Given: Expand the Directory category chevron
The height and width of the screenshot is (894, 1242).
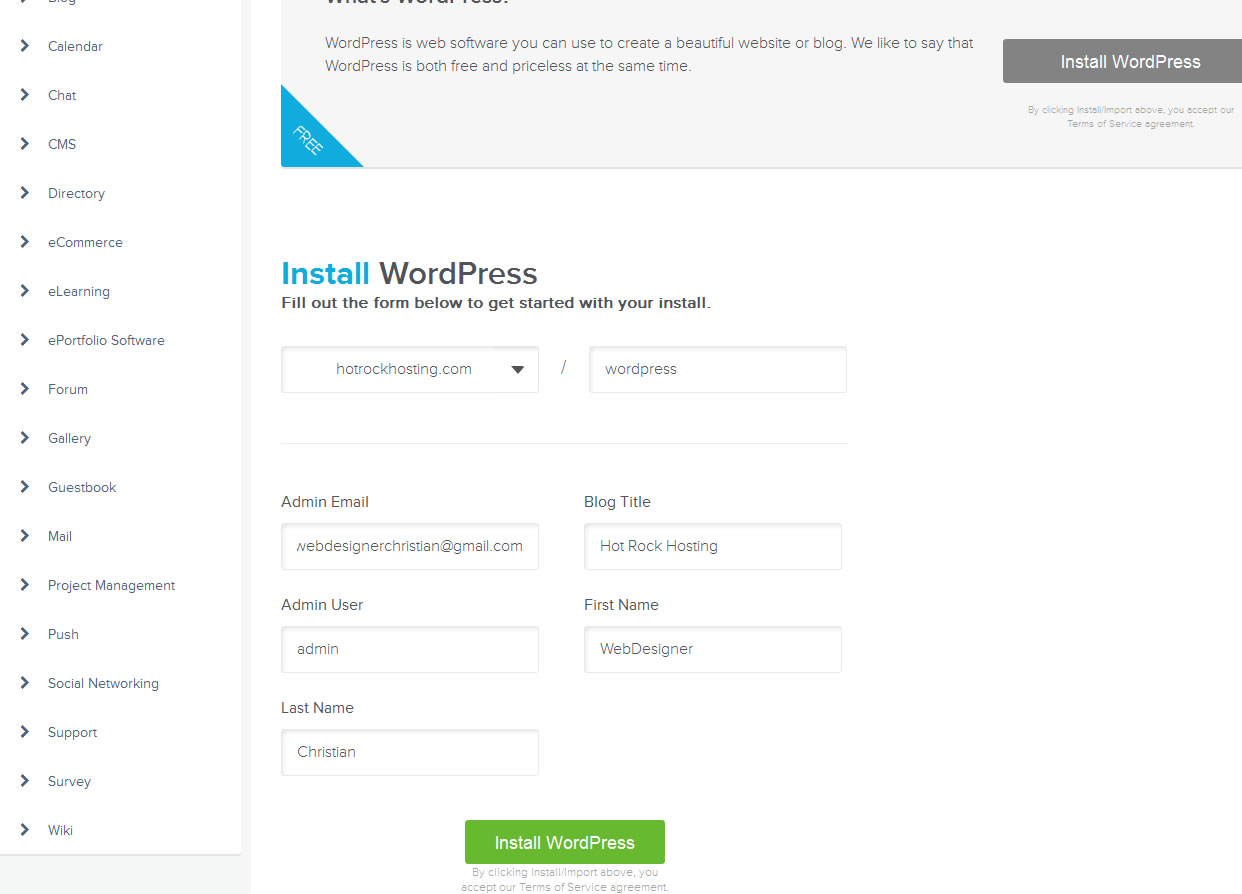Looking at the screenshot, I should pos(24,193).
